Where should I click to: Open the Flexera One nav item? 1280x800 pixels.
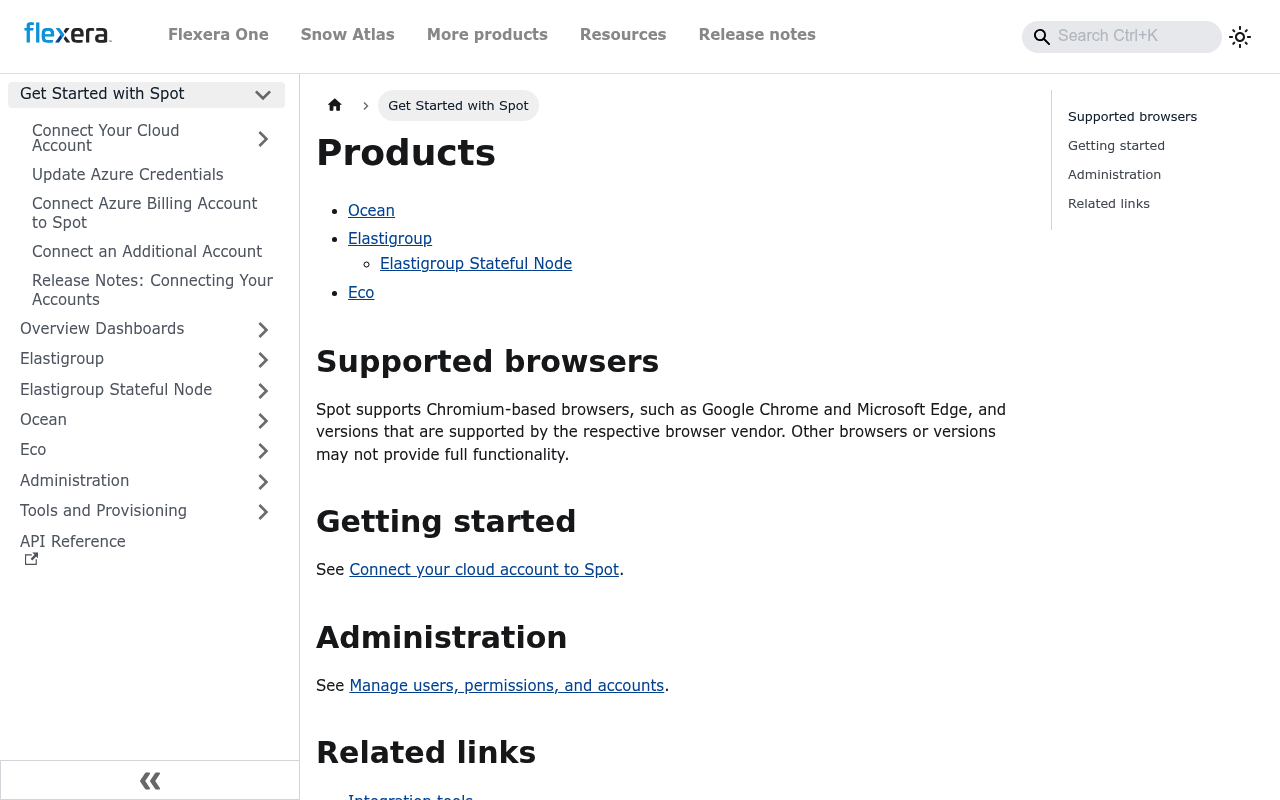click(218, 35)
